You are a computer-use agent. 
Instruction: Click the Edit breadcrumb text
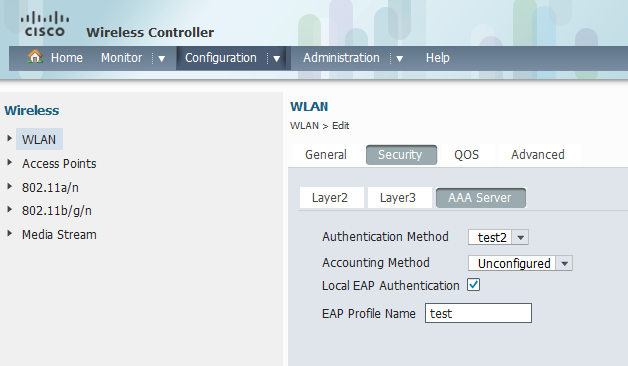tap(340, 126)
